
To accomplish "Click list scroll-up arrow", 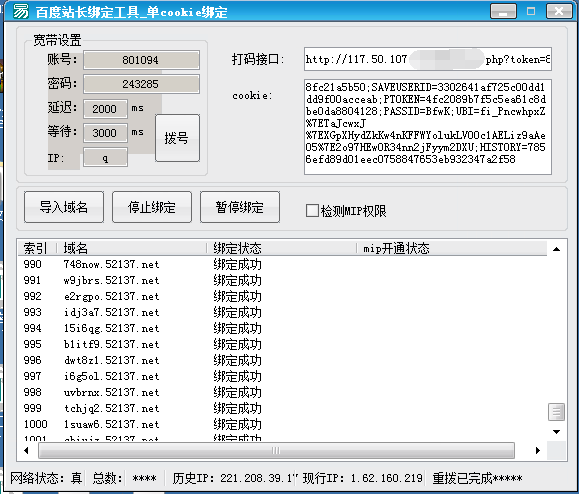I will tap(556, 249).
